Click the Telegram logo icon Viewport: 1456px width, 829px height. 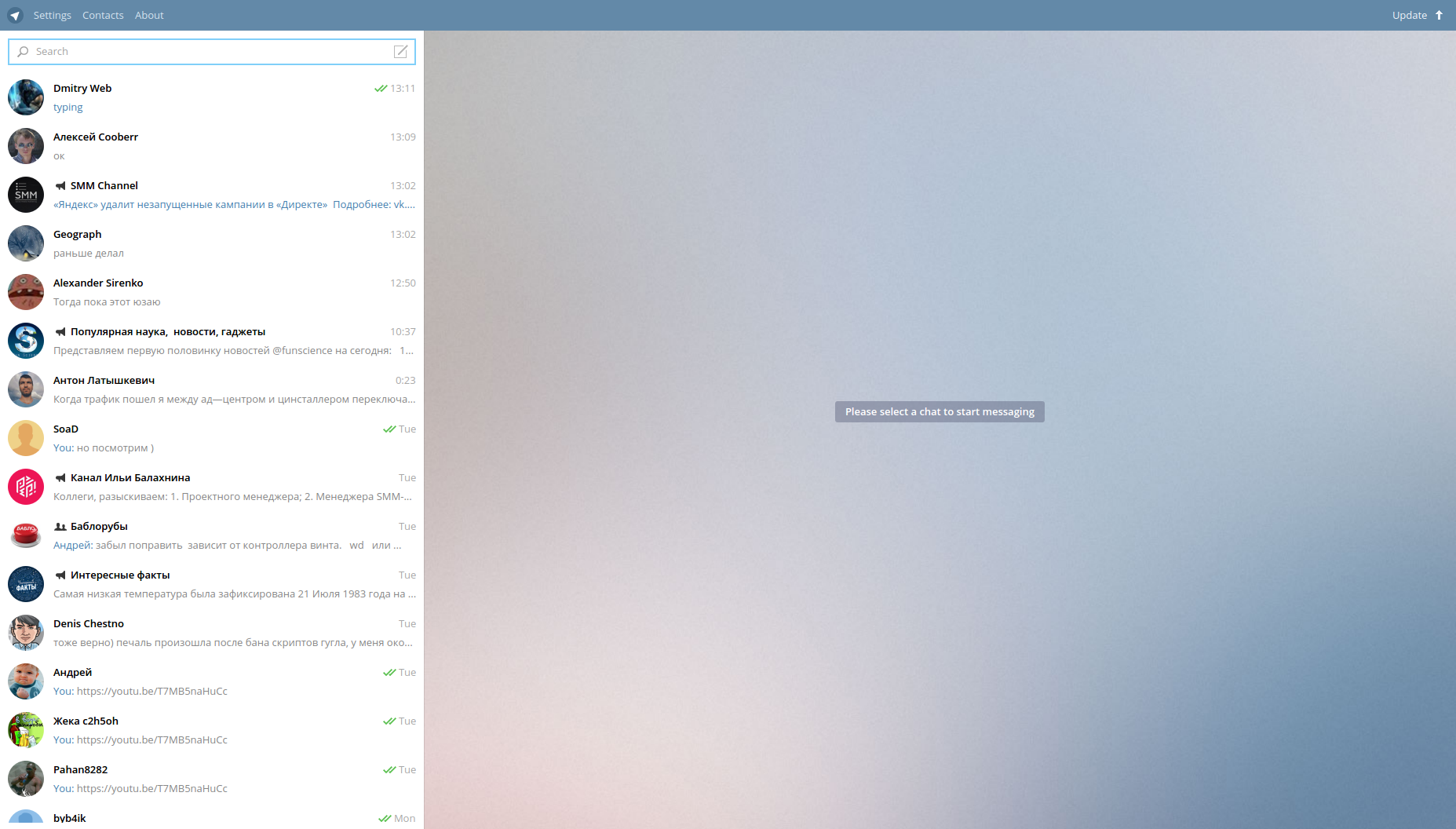[x=15, y=15]
